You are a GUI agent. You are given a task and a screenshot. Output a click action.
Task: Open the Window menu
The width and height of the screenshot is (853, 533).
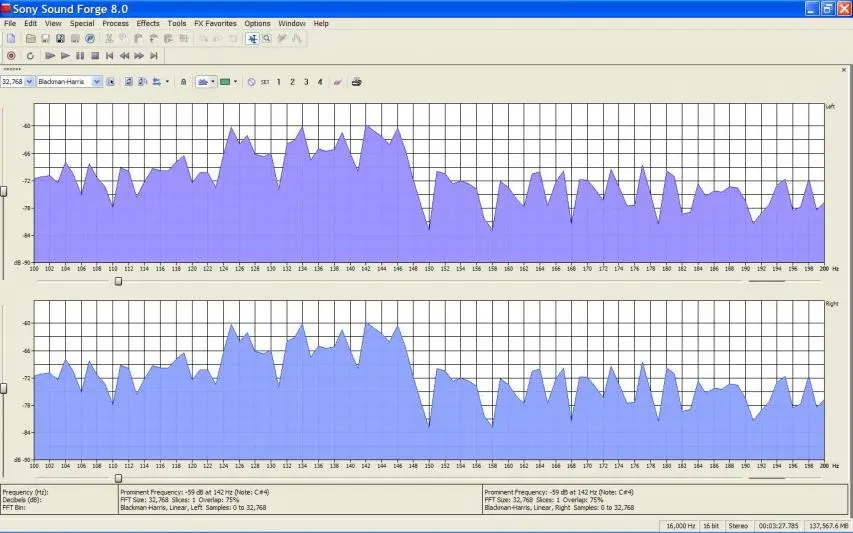click(292, 23)
